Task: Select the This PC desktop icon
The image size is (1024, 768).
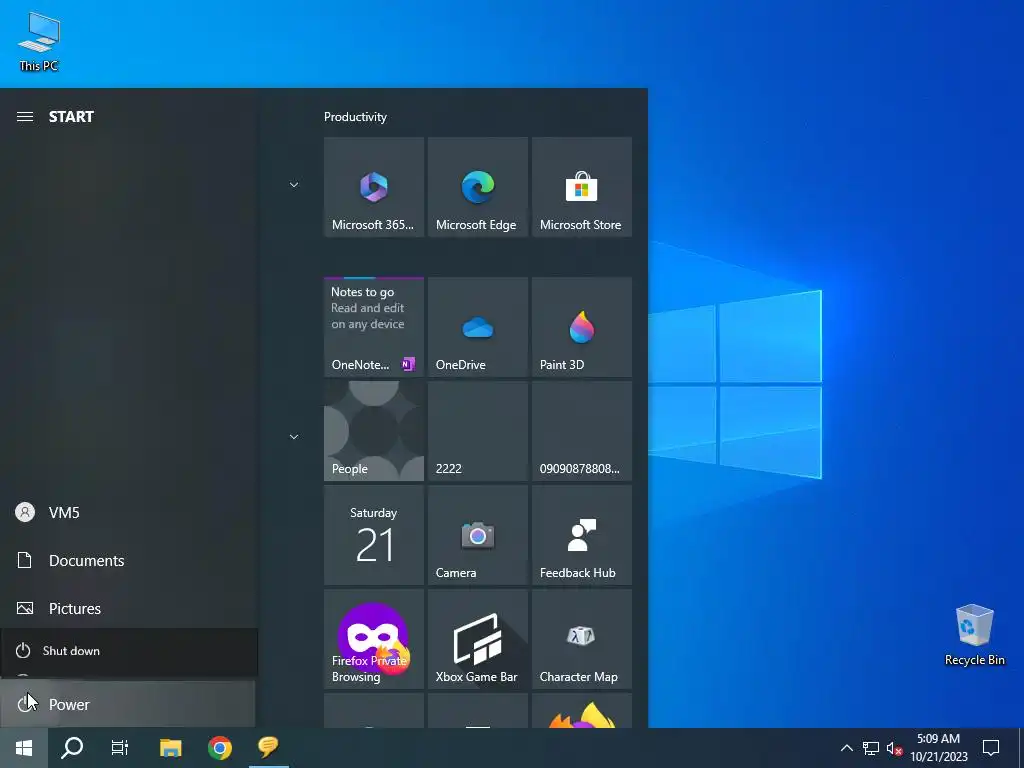Action: point(39,40)
